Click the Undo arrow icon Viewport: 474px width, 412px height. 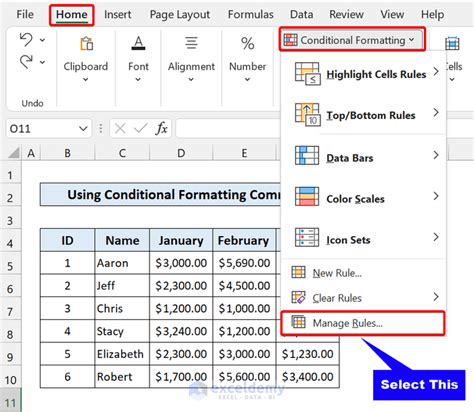pyautogui.click(x=26, y=40)
